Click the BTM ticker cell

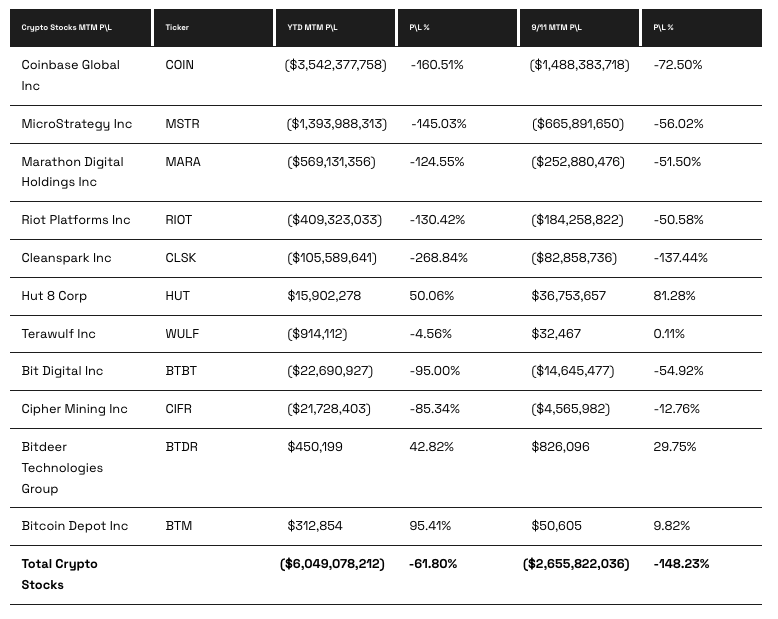178,526
